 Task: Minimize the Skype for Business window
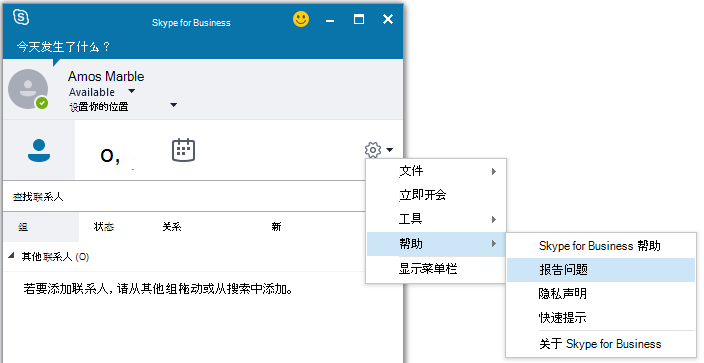330,20
